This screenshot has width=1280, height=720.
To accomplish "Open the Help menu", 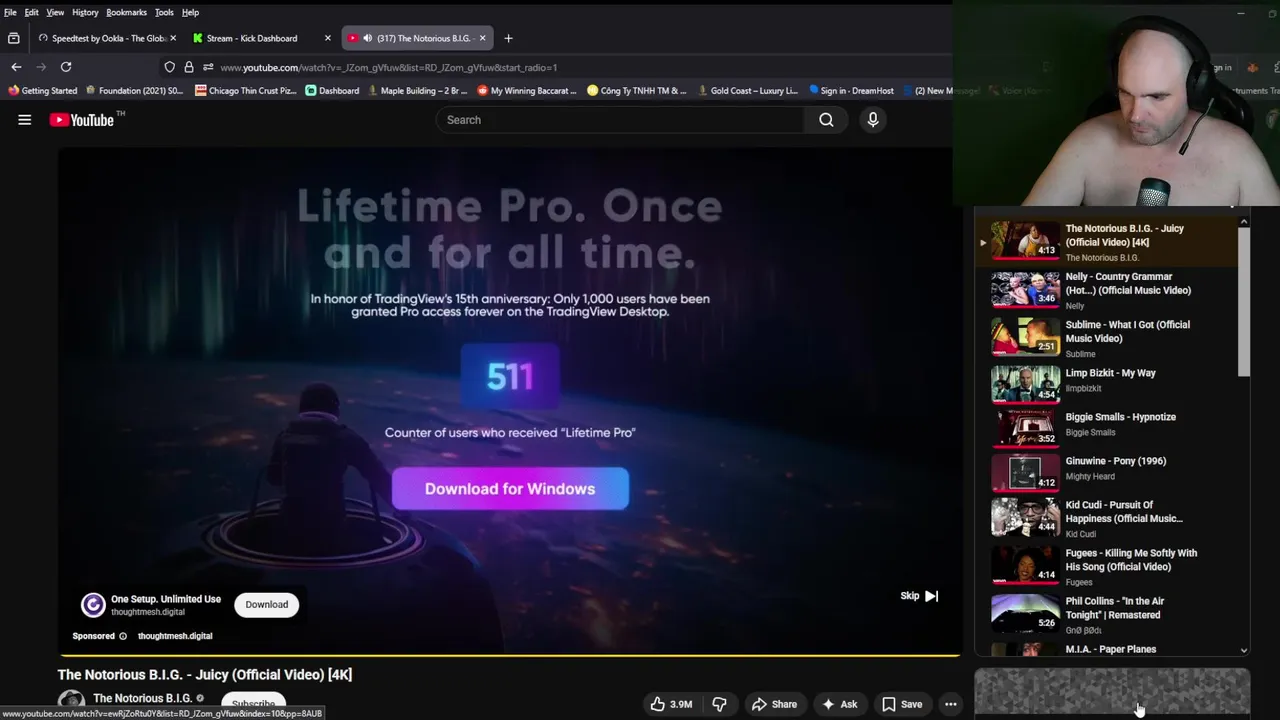I will tap(190, 12).
